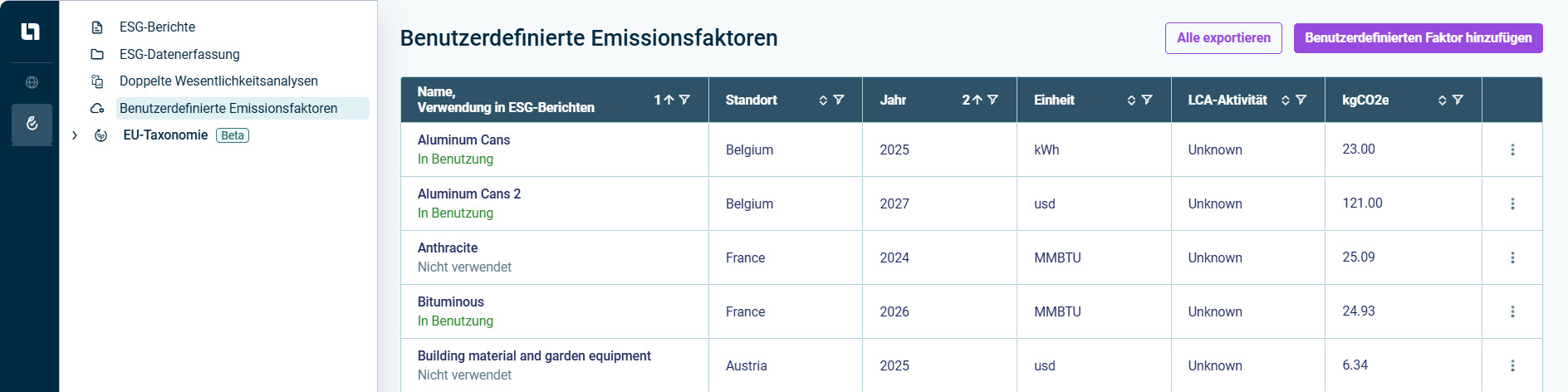The image size is (1568, 392).
Task: Filter by the Einheit column
Action: point(1147,100)
